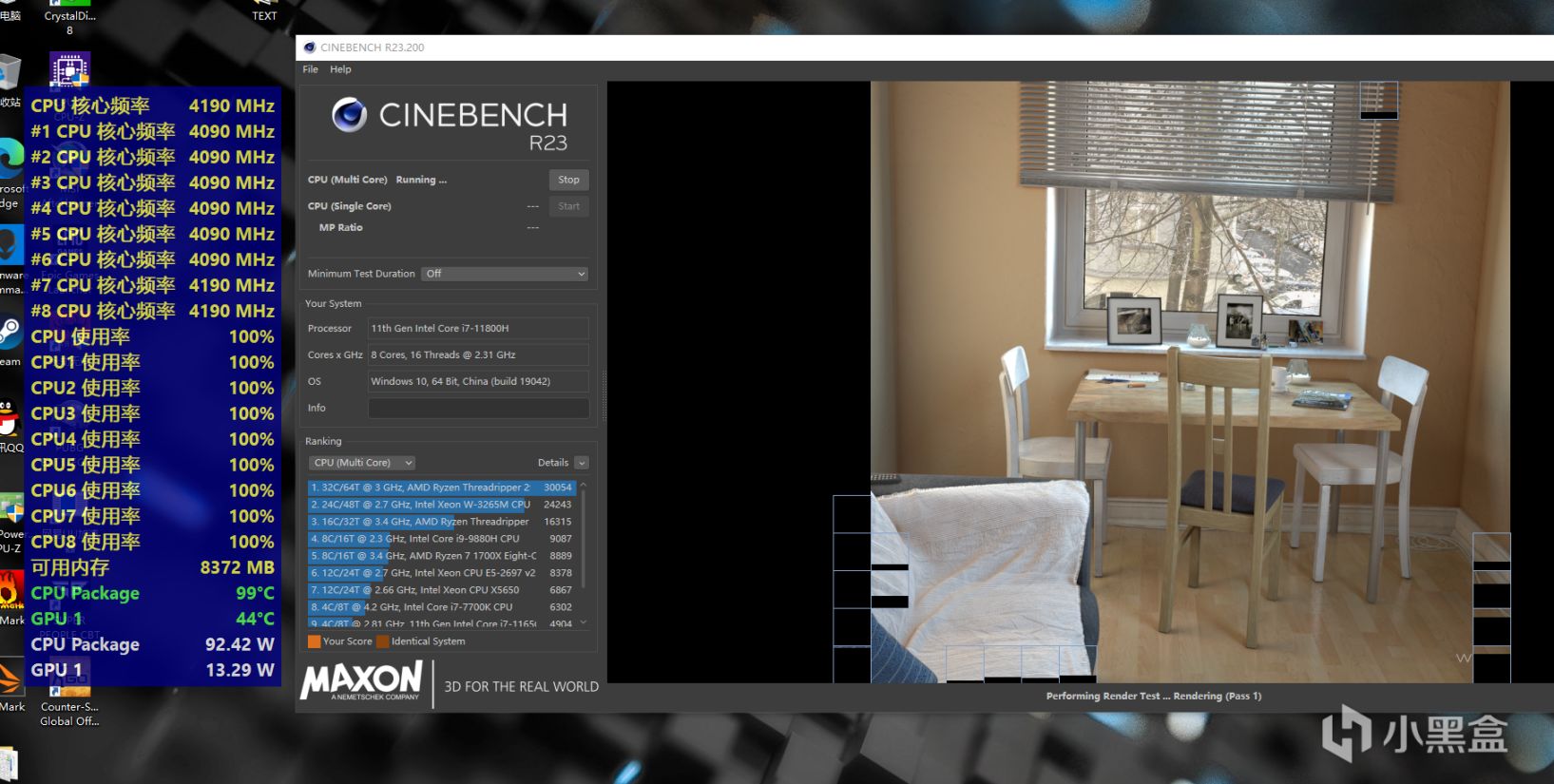
Task: Open the Minimum Test Duration dropdown
Action: point(505,274)
